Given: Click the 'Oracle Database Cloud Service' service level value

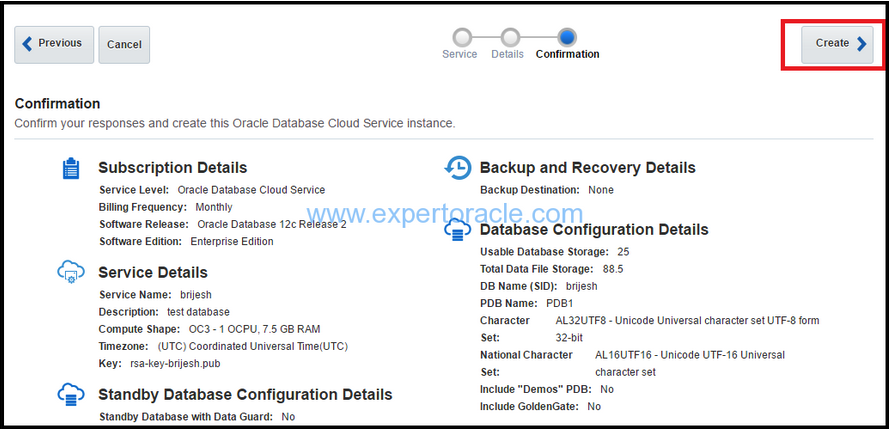Looking at the screenshot, I should (251, 190).
